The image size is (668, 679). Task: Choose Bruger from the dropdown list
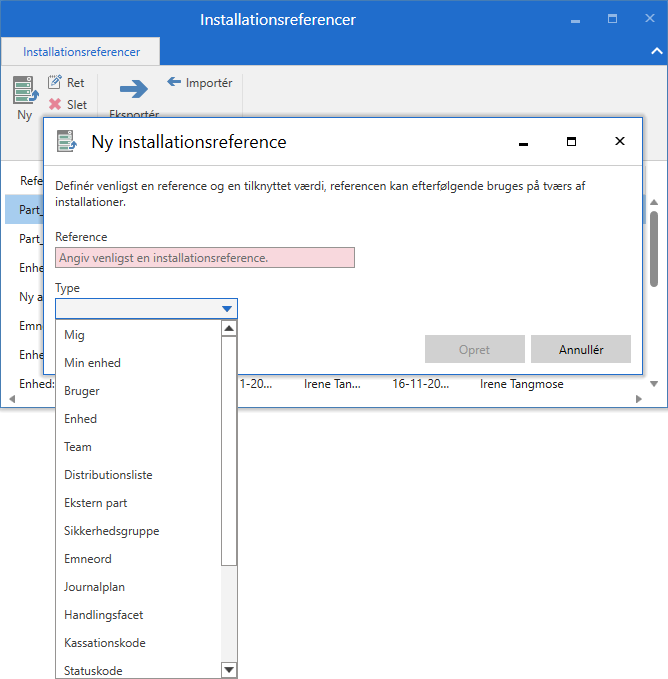(x=139, y=391)
